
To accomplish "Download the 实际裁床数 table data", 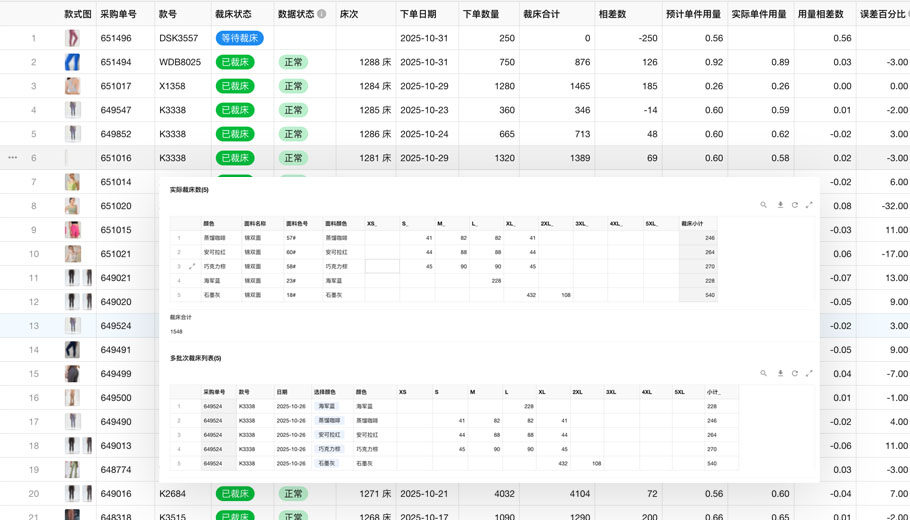I will [780, 205].
